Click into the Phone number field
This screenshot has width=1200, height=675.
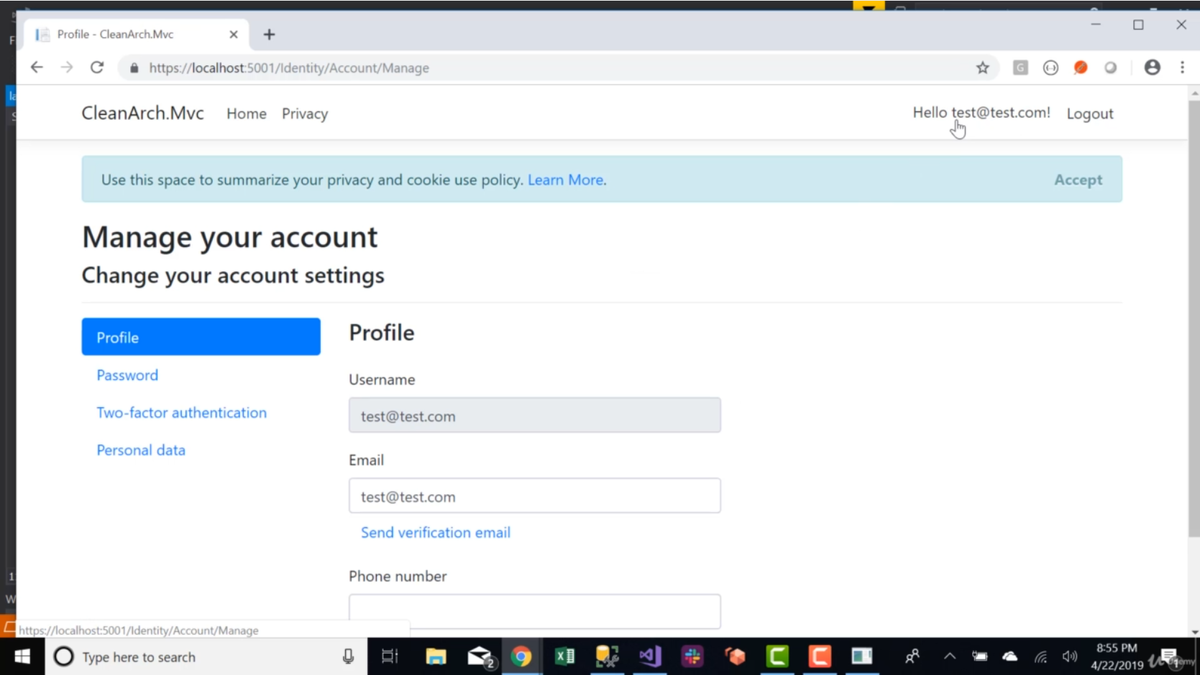click(x=535, y=611)
